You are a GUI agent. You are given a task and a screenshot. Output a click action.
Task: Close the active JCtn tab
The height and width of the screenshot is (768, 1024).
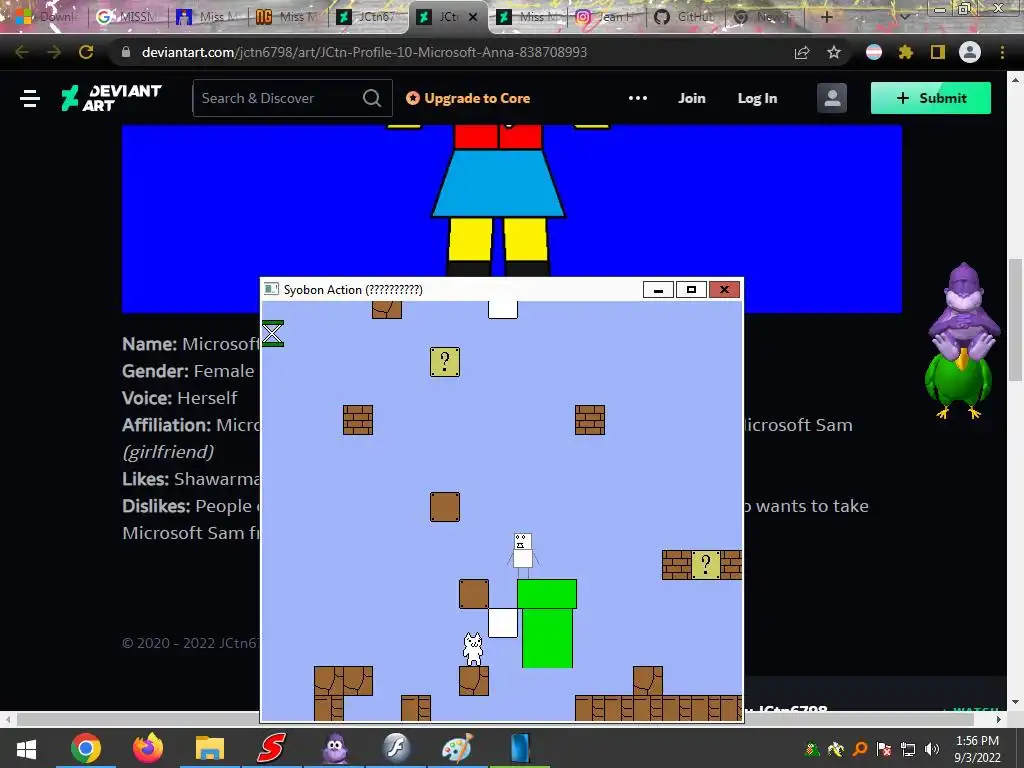(x=473, y=17)
